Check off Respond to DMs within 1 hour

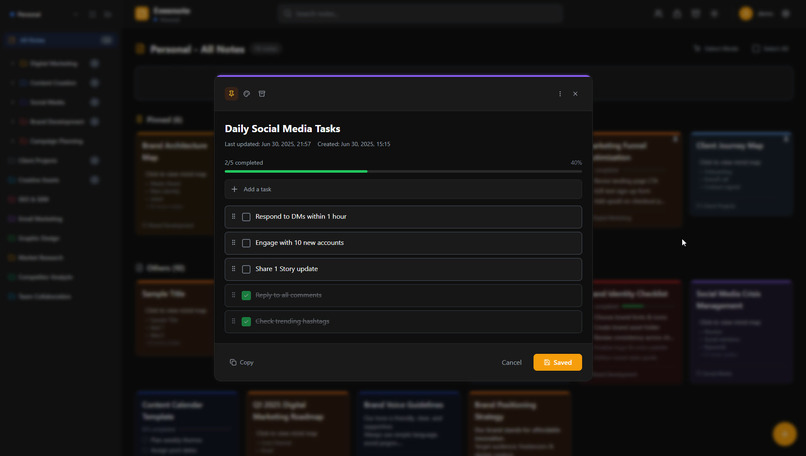click(246, 217)
